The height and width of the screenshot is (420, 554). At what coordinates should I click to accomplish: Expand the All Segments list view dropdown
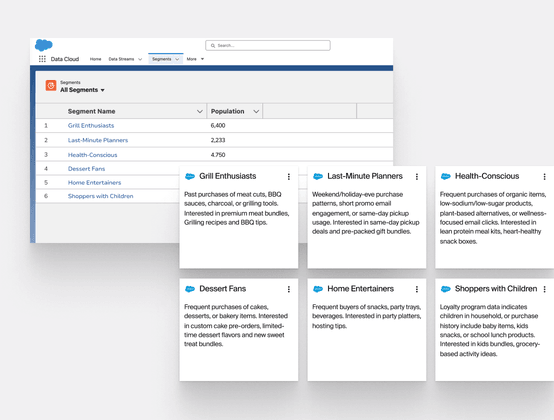pyautogui.click(x=102, y=90)
